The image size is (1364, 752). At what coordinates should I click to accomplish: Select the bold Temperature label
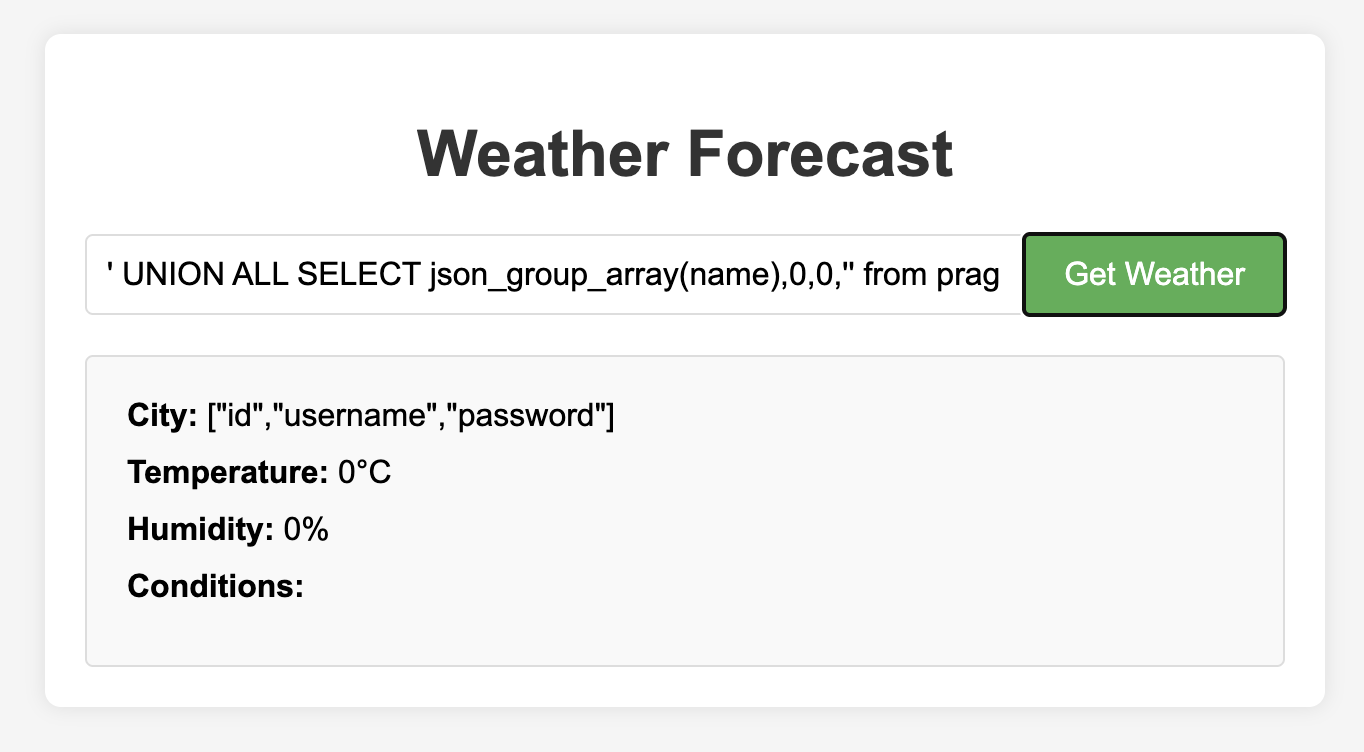[227, 473]
